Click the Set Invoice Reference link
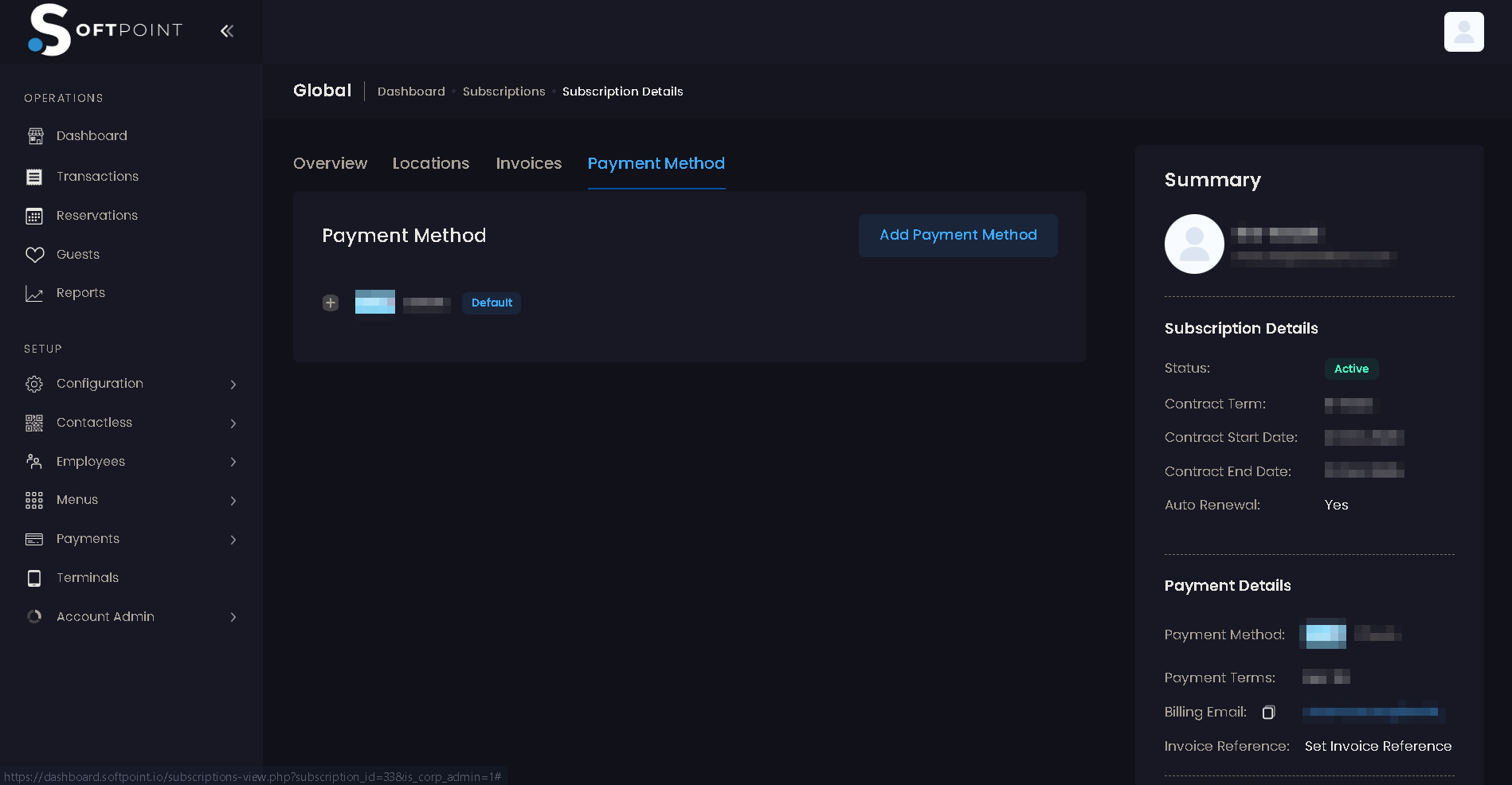Image resolution: width=1512 pixels, height=785 pixels. tap(1377, 747)
